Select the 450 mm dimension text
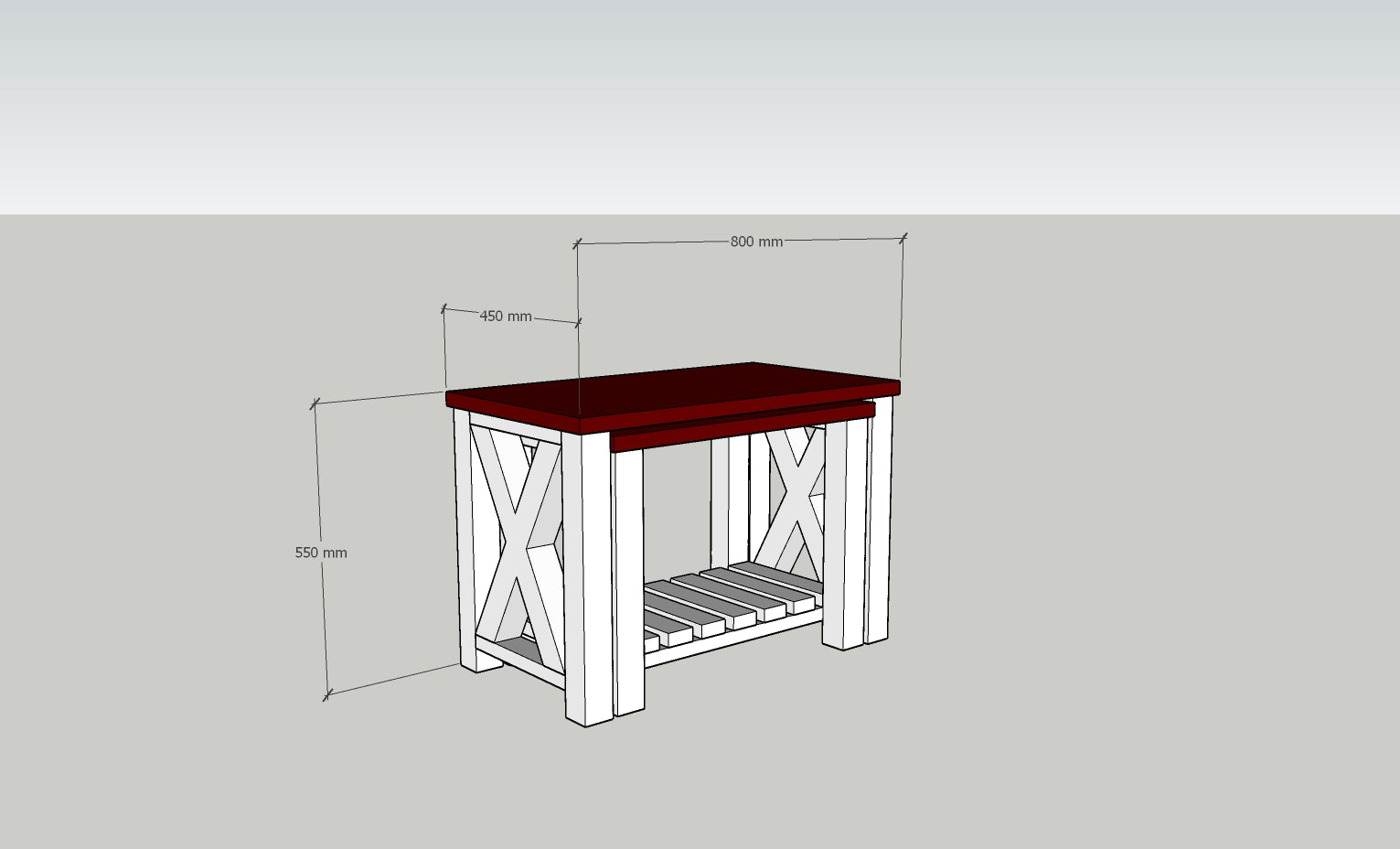The height and width of the screenshot is (849, 1400). coord(505,316)
